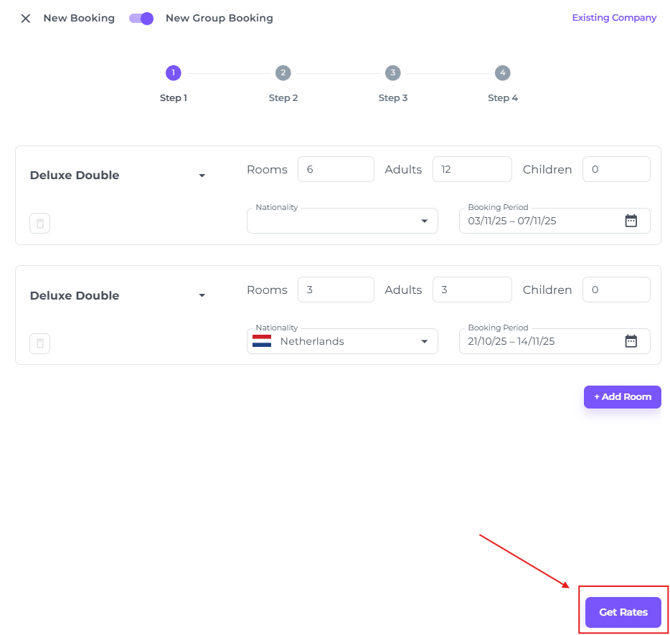
Task: Go to Step 1 indicator
Action: click(x=173, y=73)
